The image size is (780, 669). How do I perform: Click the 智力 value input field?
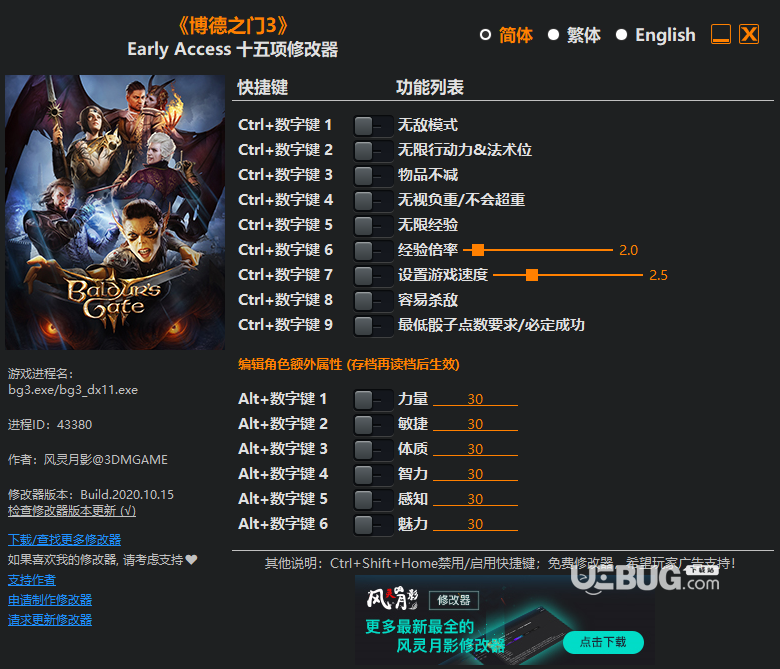tap(475, 474)
